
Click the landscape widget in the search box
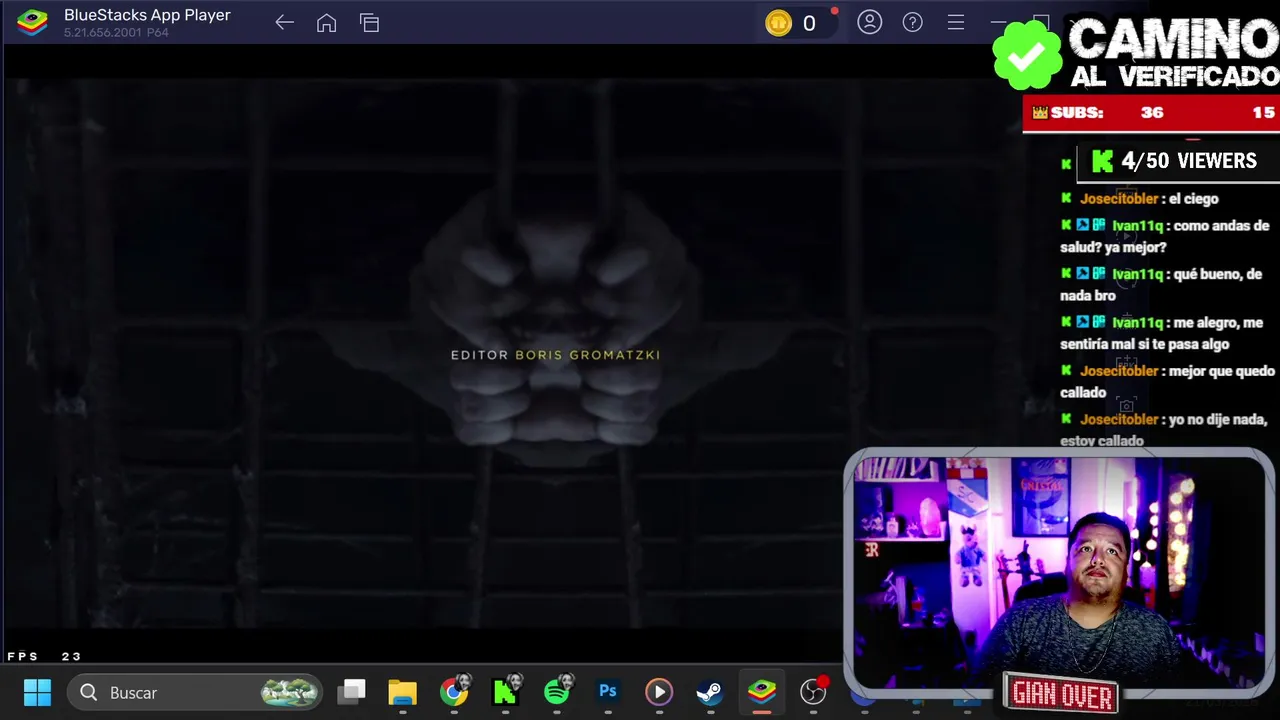point(290,692)
